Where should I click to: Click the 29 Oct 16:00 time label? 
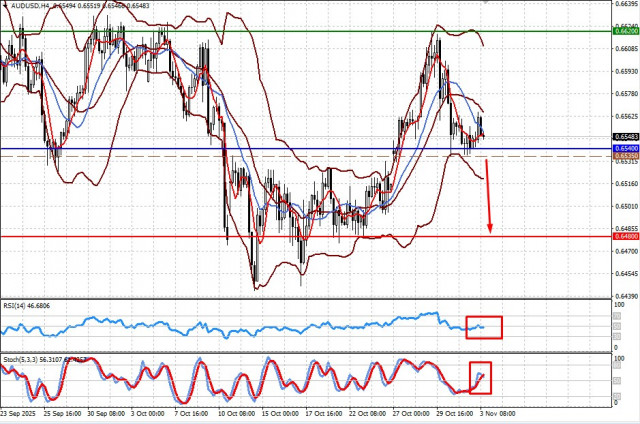(455, 413)
